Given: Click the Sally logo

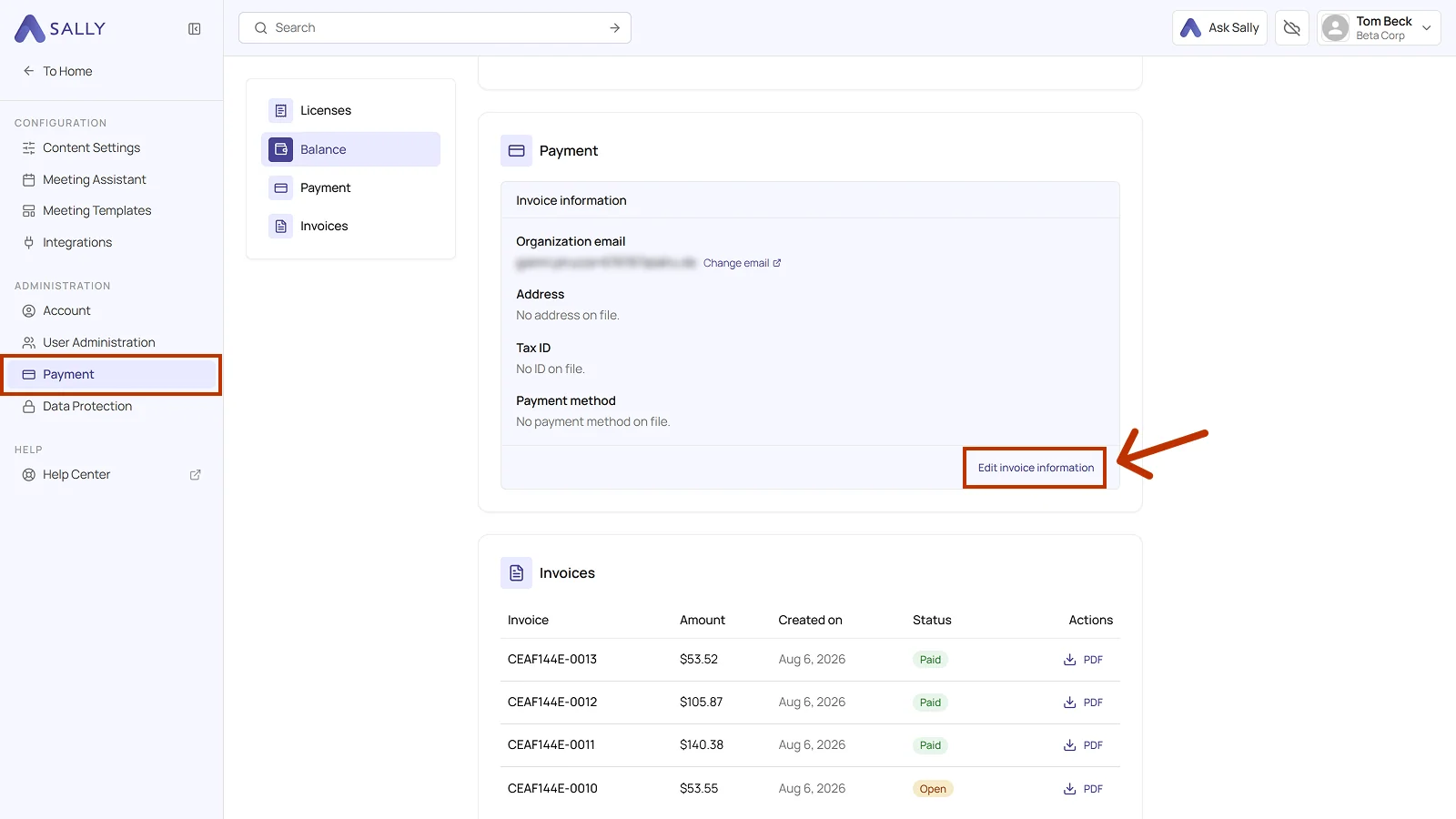Looking at the screenshot, I should [60, 28].
